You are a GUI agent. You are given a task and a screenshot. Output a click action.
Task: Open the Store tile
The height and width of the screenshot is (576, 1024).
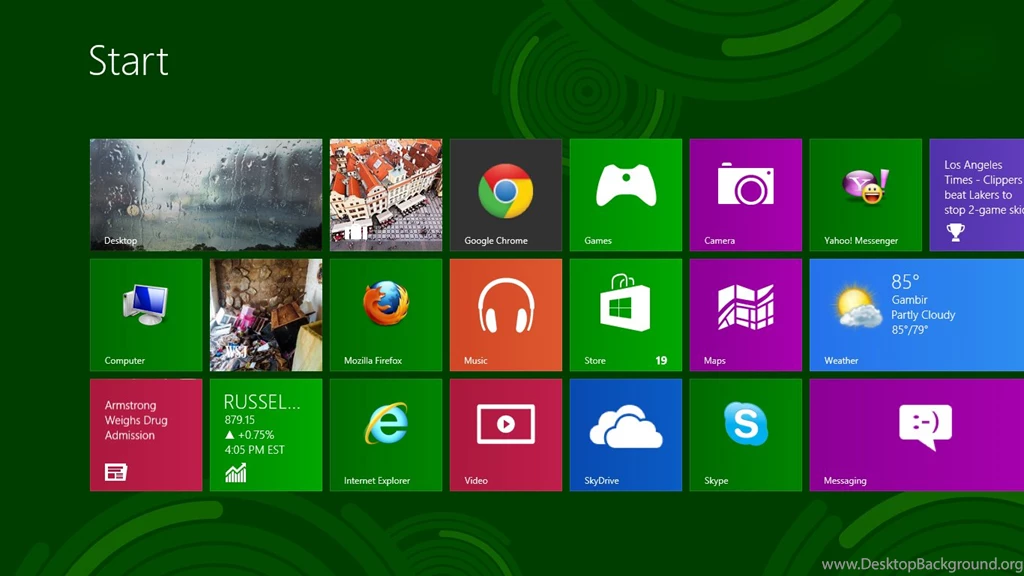click(626, 315)
